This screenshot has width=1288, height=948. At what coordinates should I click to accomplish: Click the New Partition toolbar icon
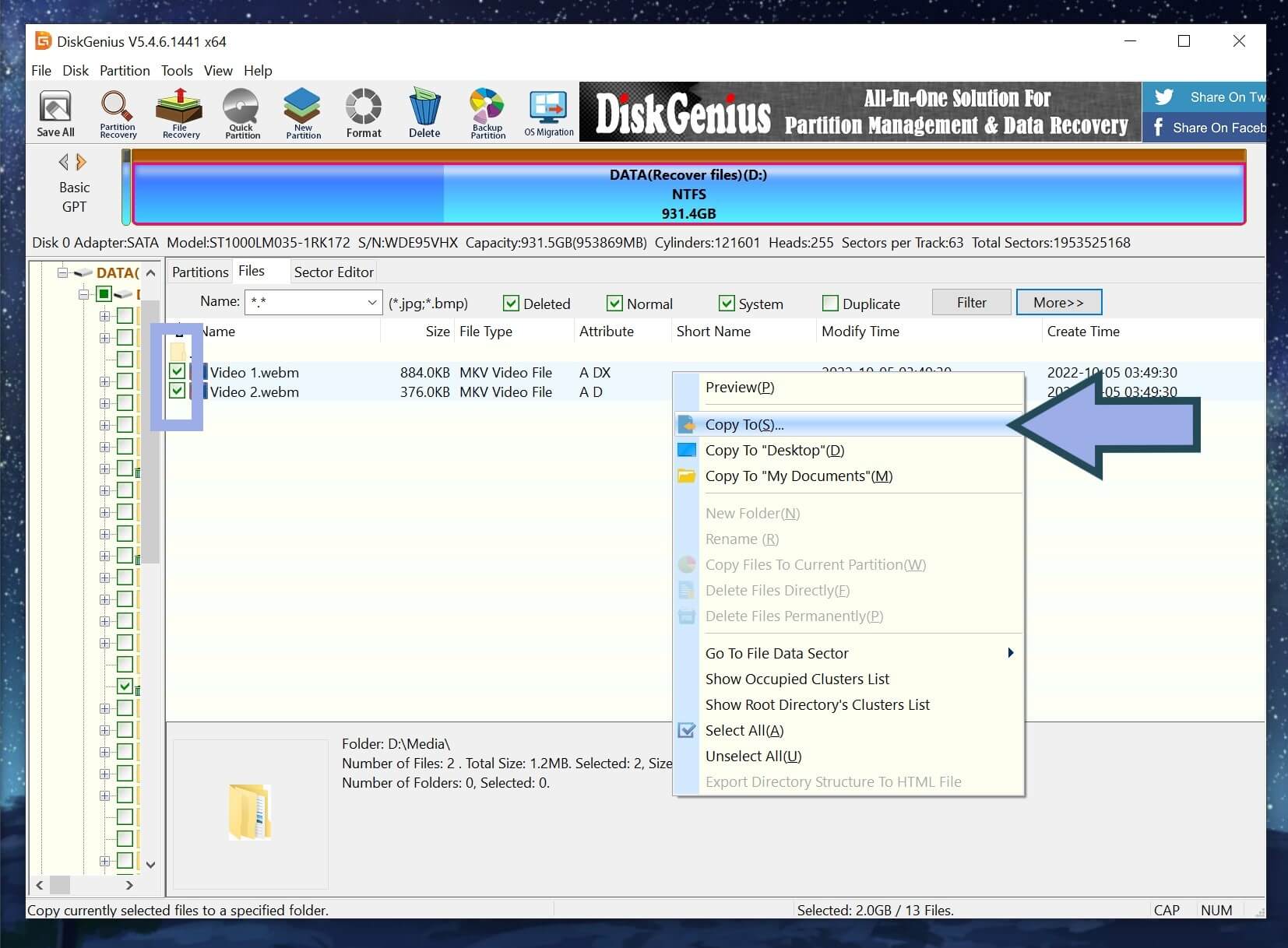[x=303, y=114]
